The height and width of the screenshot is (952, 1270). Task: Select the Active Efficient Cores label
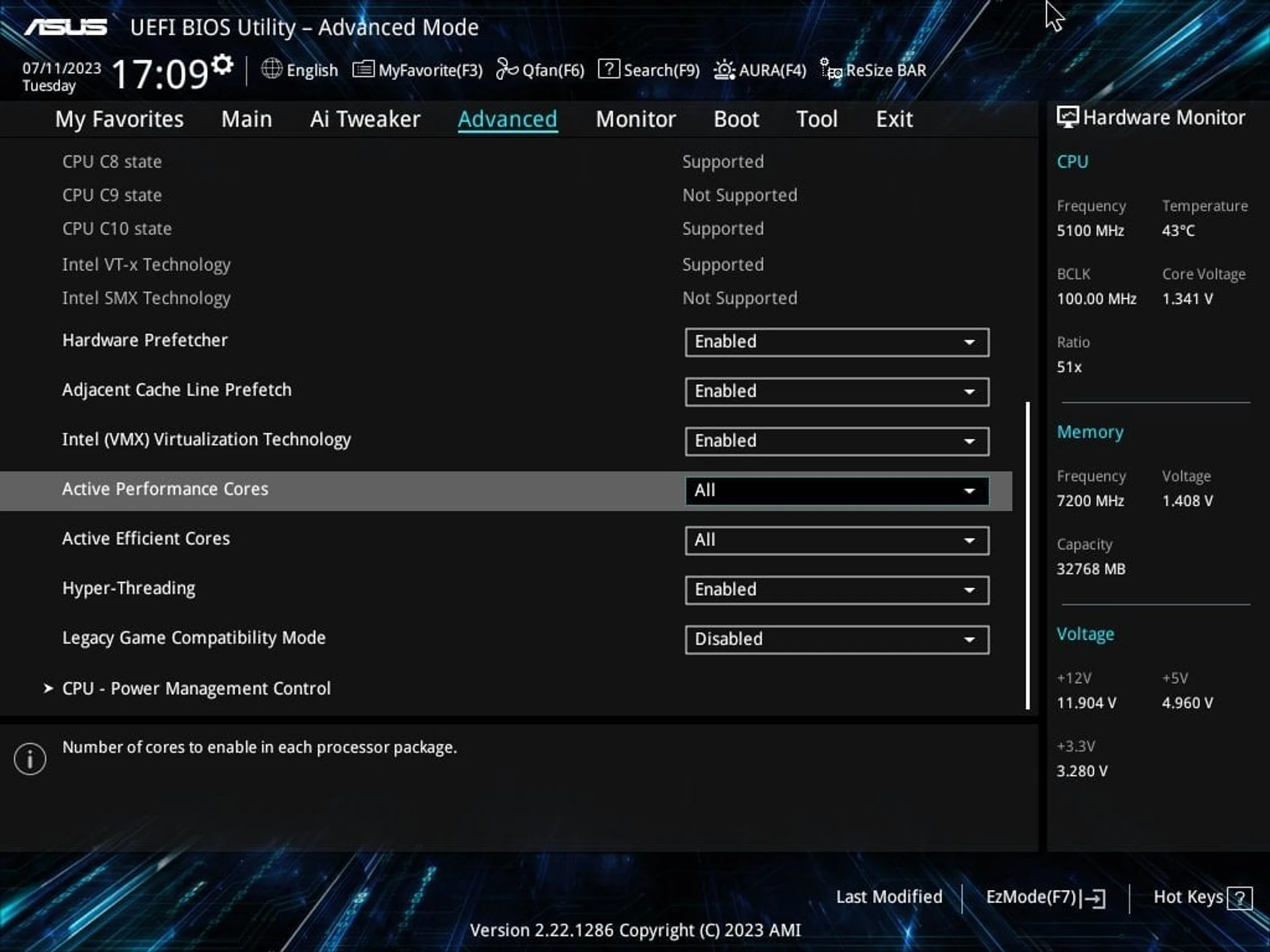click(x=146, y=539)
